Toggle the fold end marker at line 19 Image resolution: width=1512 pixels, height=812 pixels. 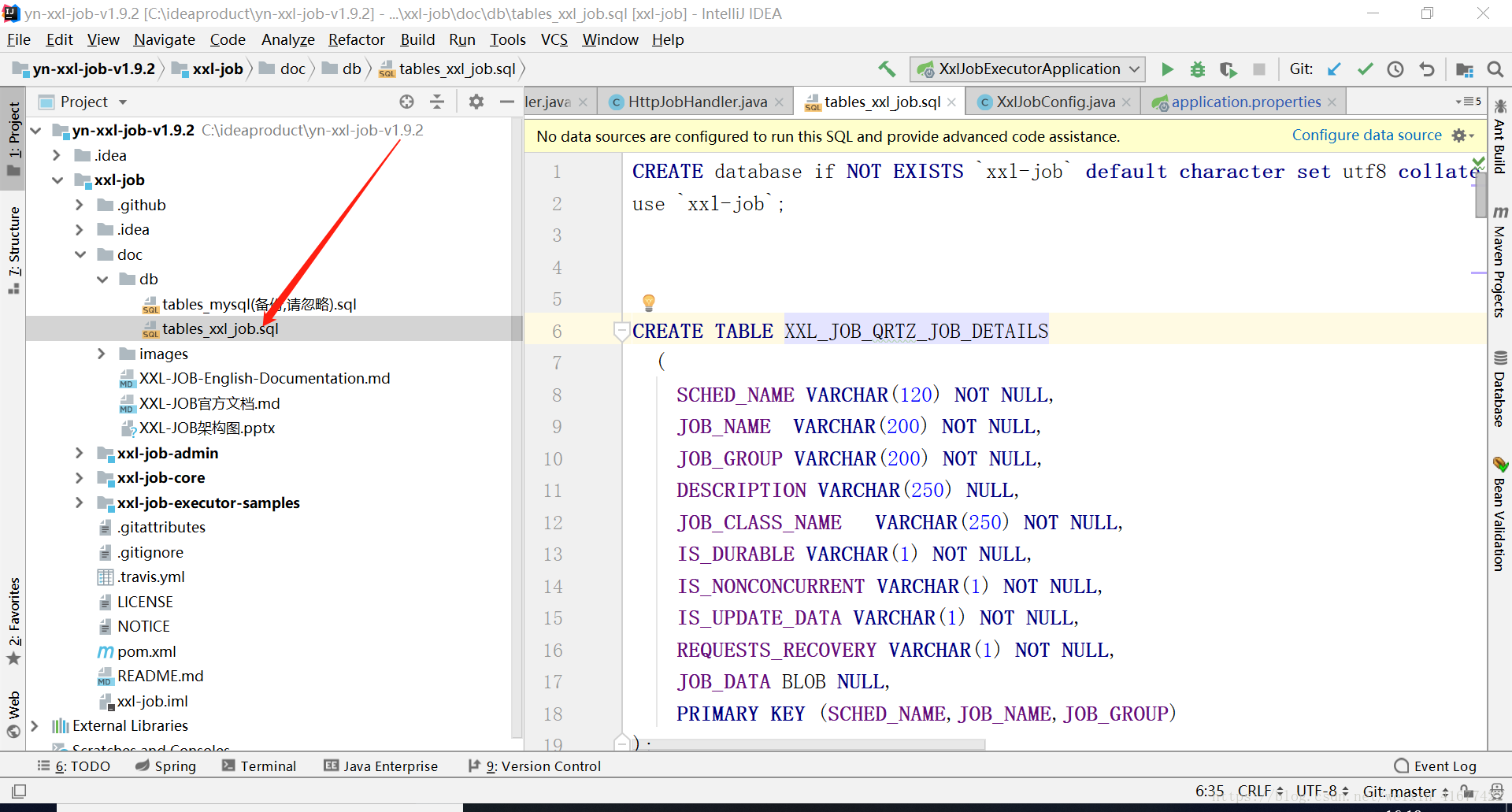621,742
